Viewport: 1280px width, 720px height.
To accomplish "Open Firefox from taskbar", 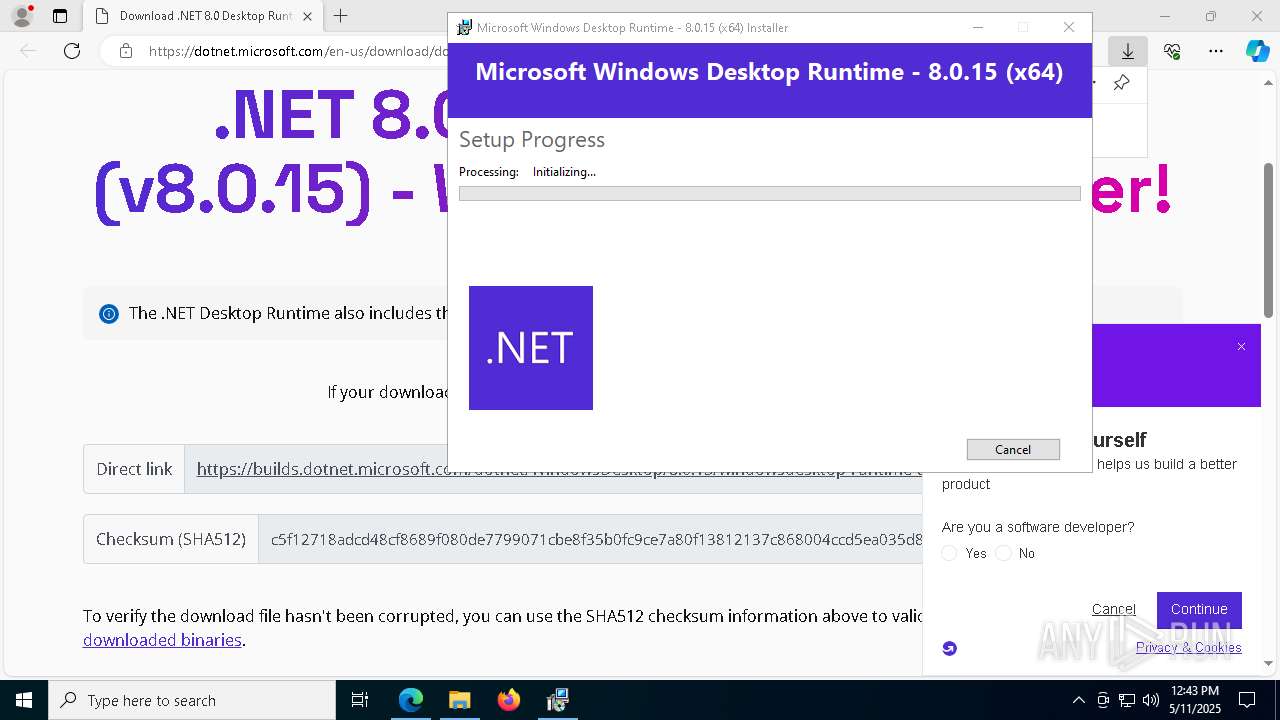I will tap(509, 700).
